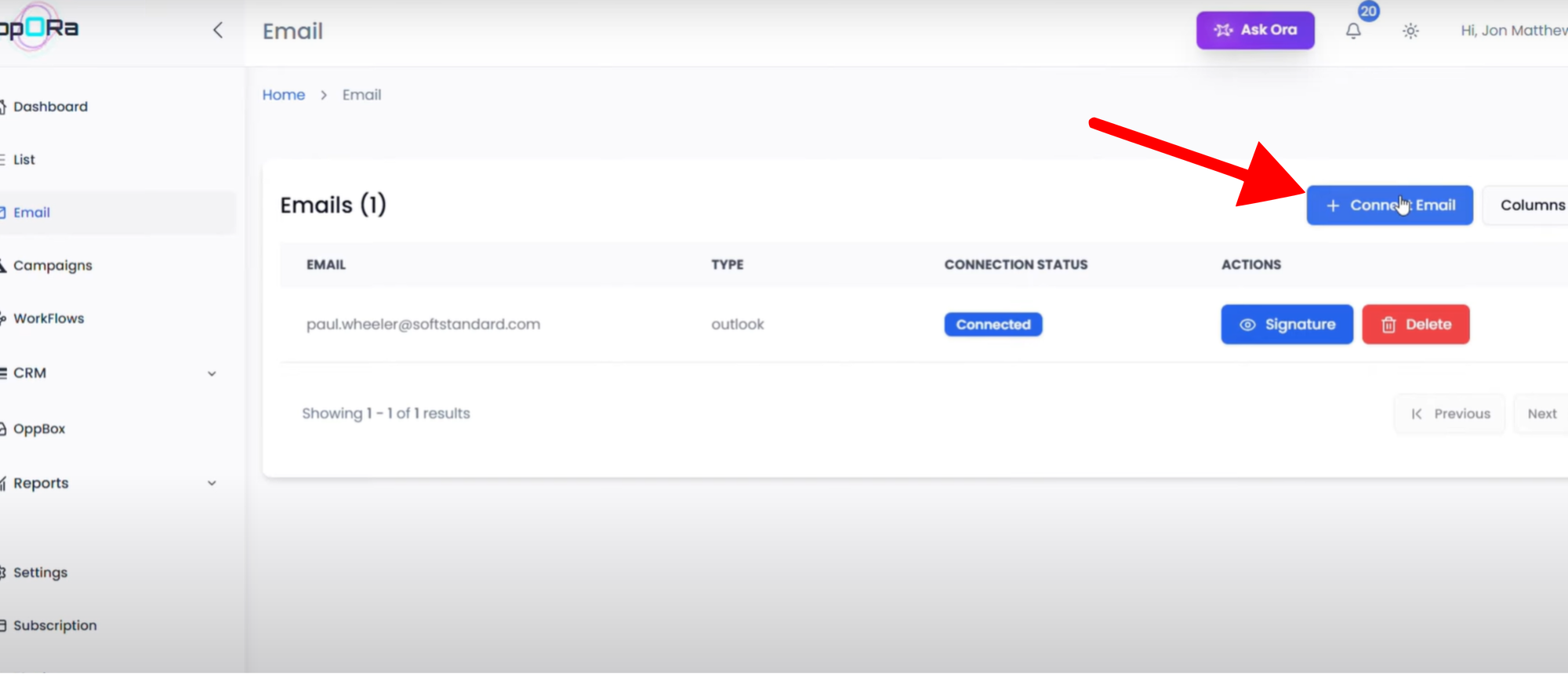Open OppBox in the sidebar
Image resolution: width=1568 pixels, height=683 pixels.
click(x=39, y=429)
